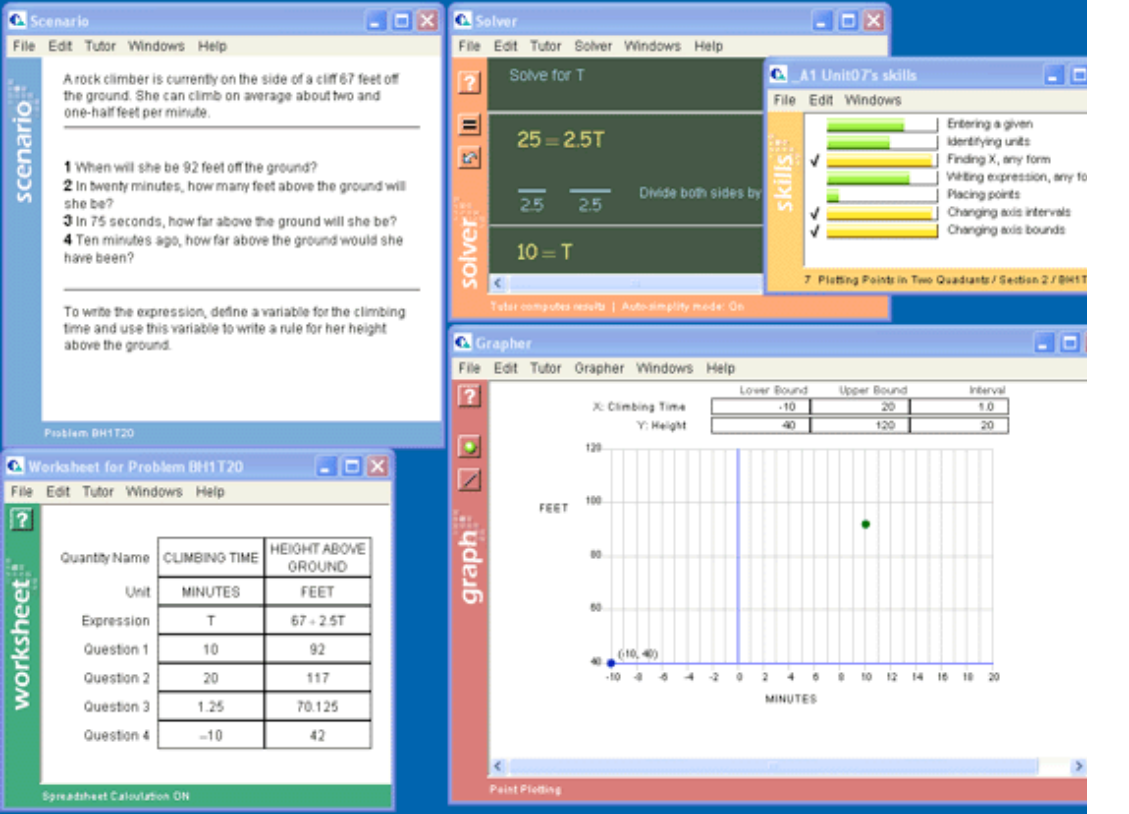
Task: Click the X Climbing Time interval field
Action: point(959,407)
